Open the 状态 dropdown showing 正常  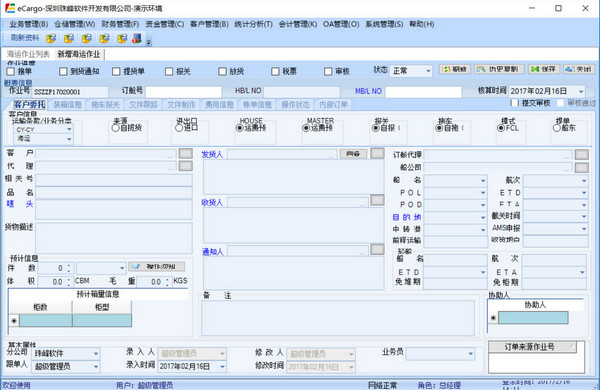(x=428, y=71)
